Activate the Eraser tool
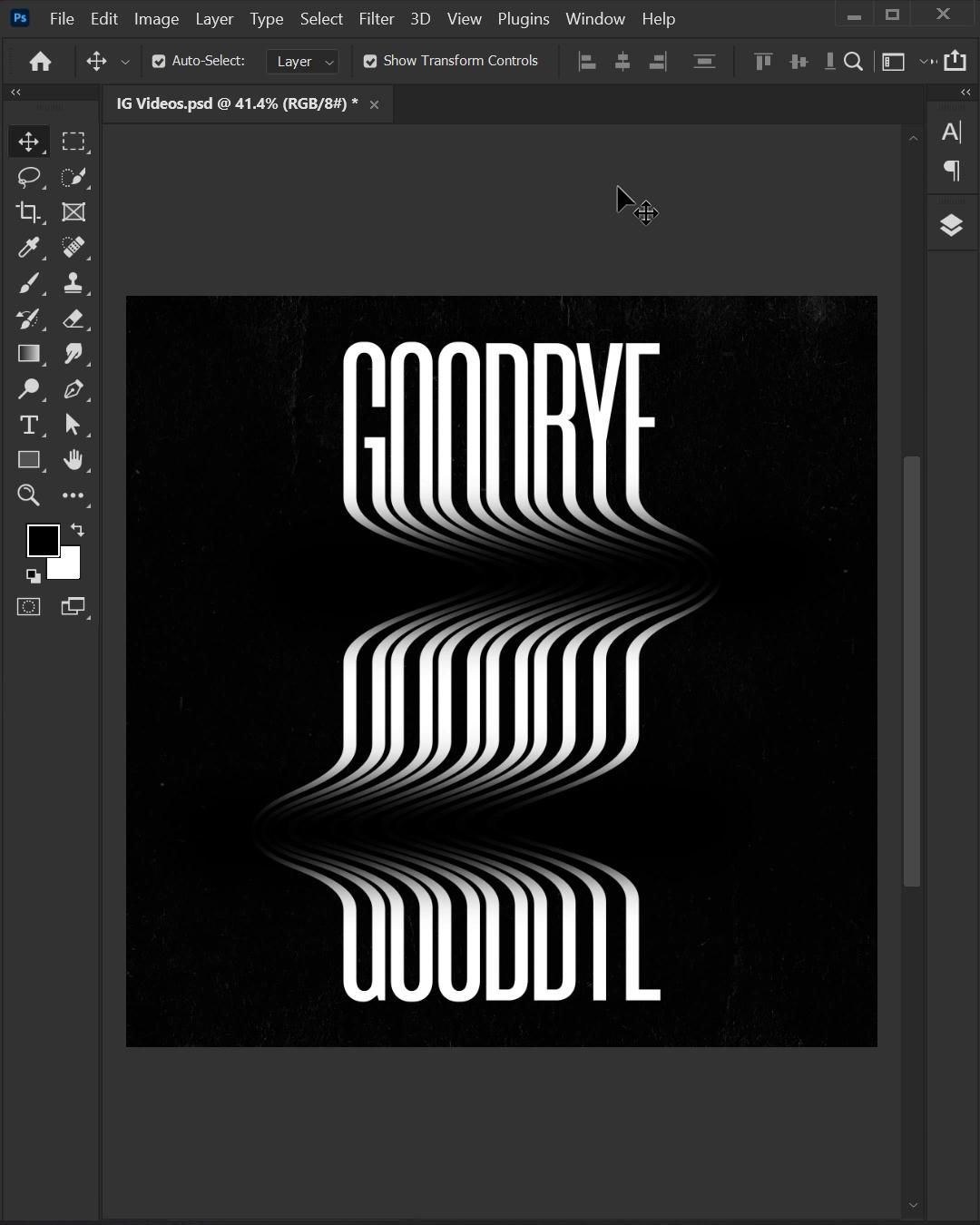The image size is (980, 1225). point(73,318)
